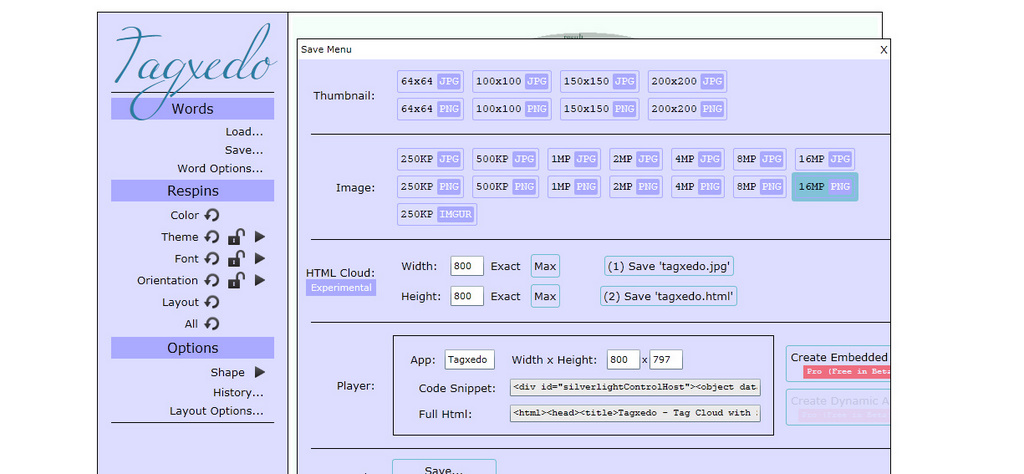Respin the Orientation option
This screenshot has height=474, width=1024.
[211, 280]
